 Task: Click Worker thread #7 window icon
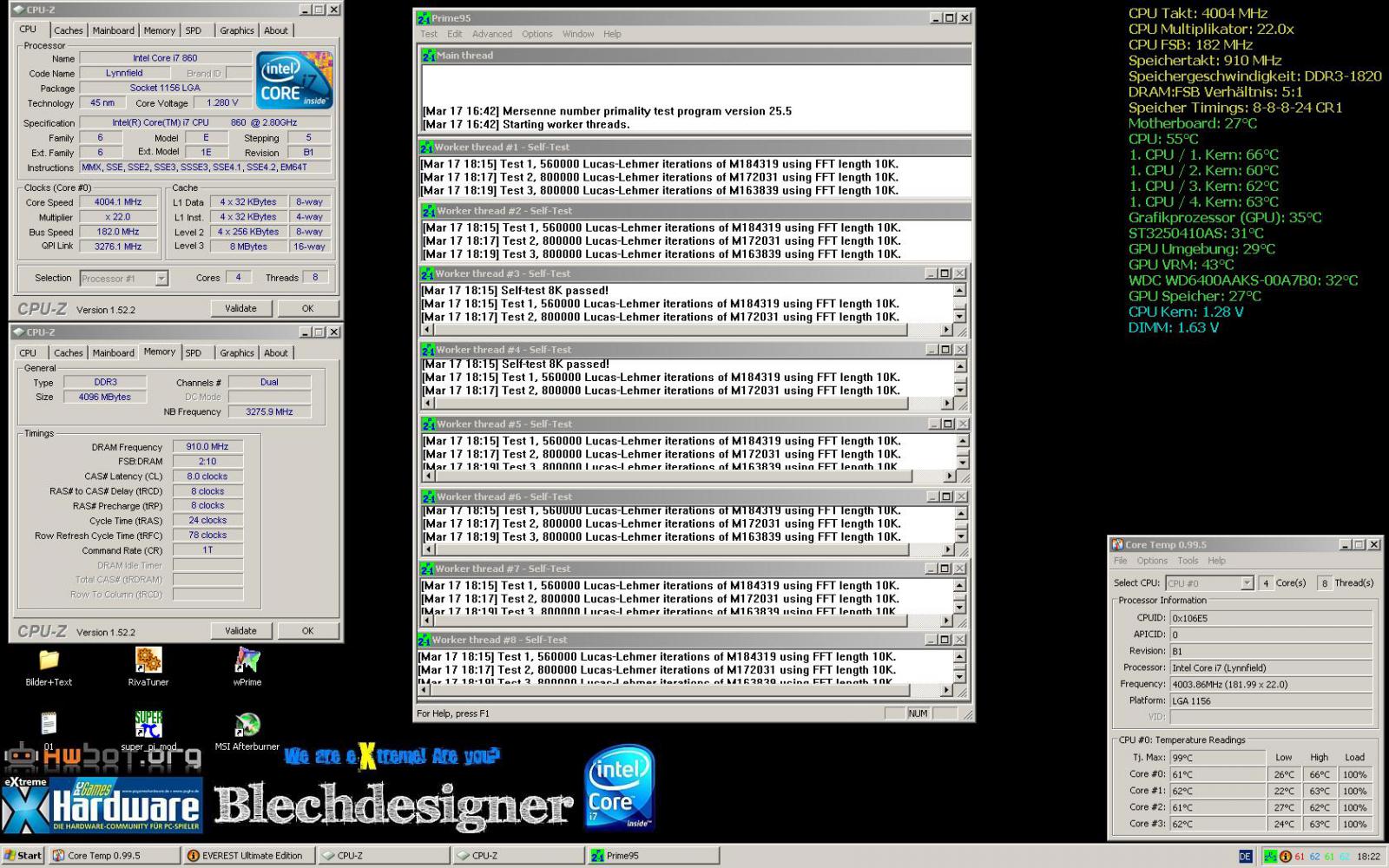coord(426,569)
